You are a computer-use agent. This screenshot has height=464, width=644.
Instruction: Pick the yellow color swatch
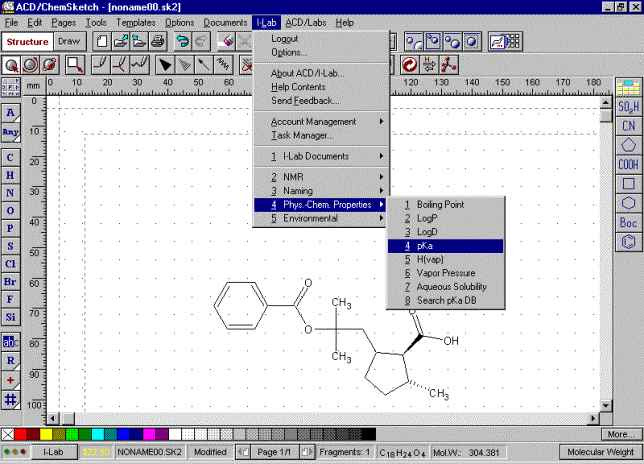coord(46,434)
